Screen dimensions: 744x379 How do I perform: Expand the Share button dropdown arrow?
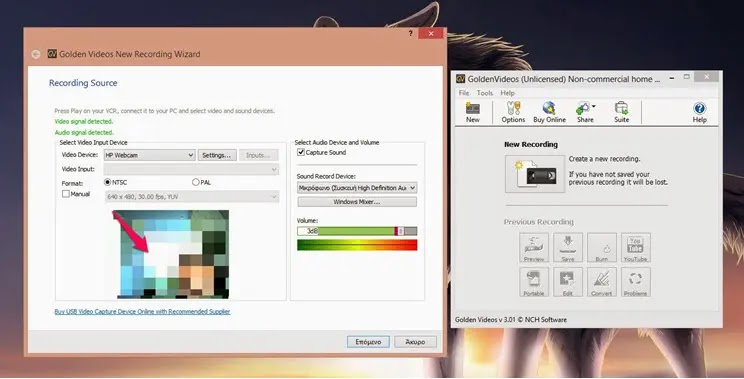pos(594,106)
